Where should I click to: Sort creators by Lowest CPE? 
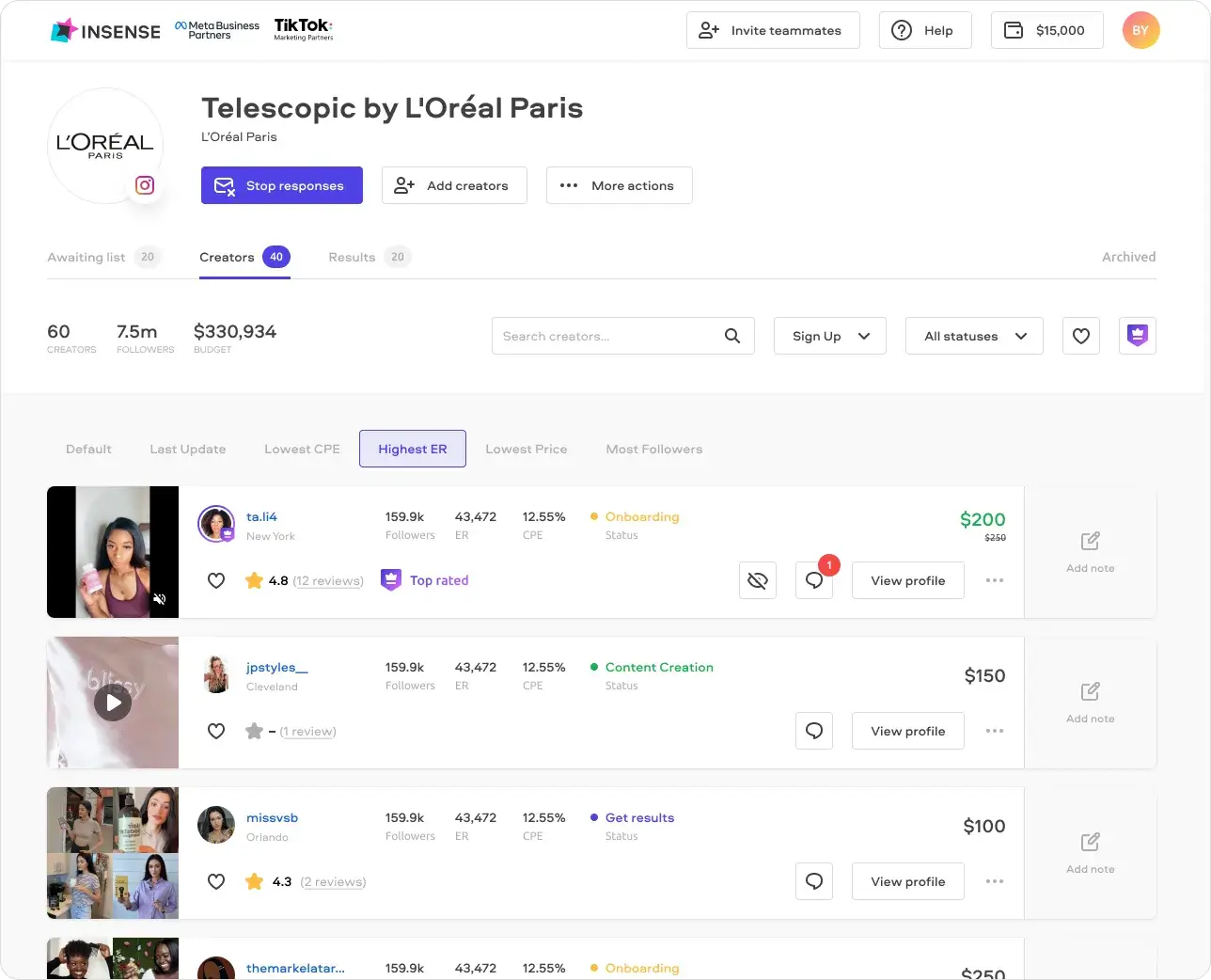pyautogui.click(x=302, y=449)
